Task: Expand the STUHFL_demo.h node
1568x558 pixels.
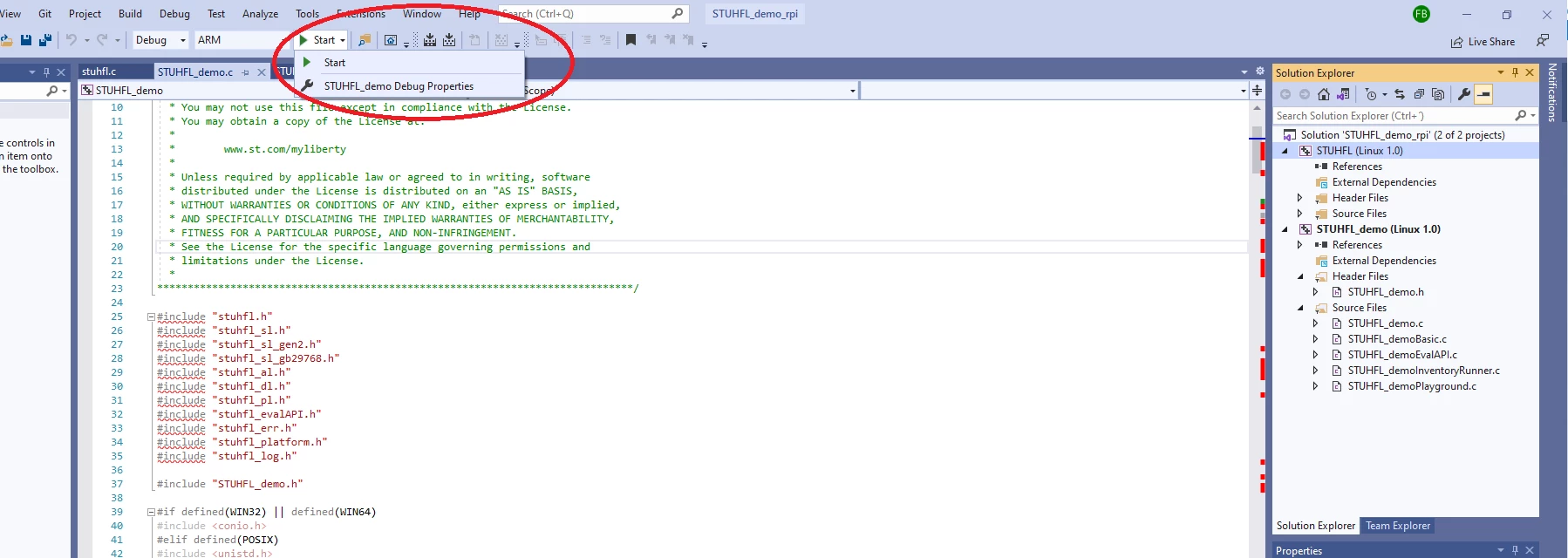Action: click(x=1315, y=292)
